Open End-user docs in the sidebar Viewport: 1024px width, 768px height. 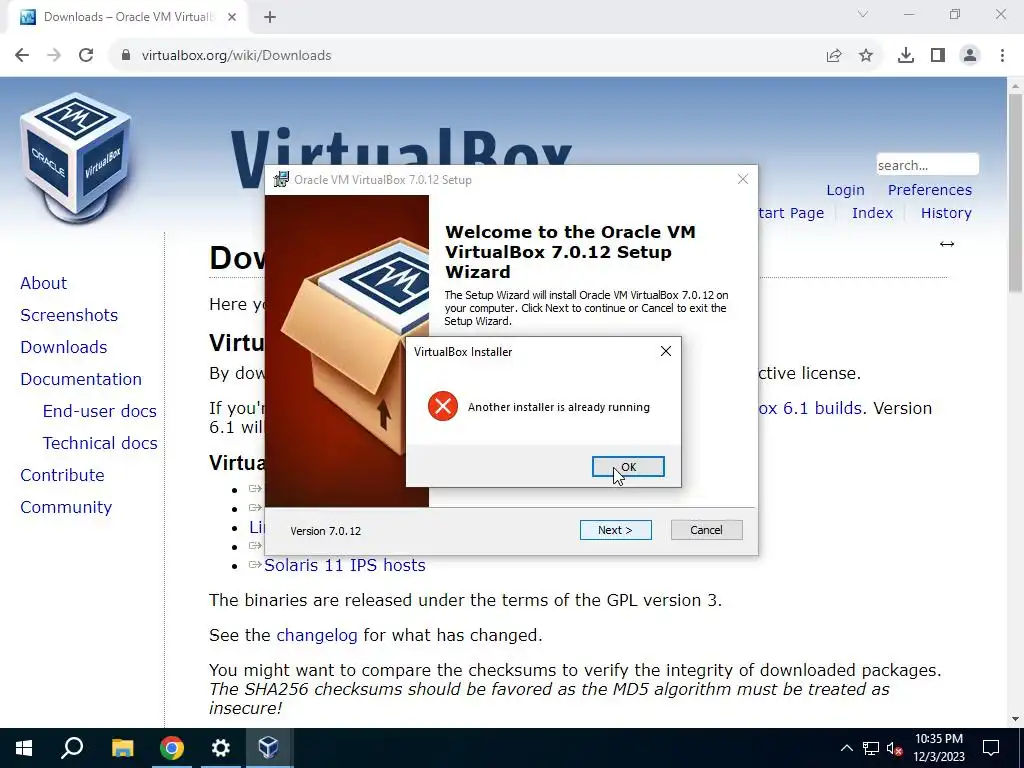click(x=99, y=411)
